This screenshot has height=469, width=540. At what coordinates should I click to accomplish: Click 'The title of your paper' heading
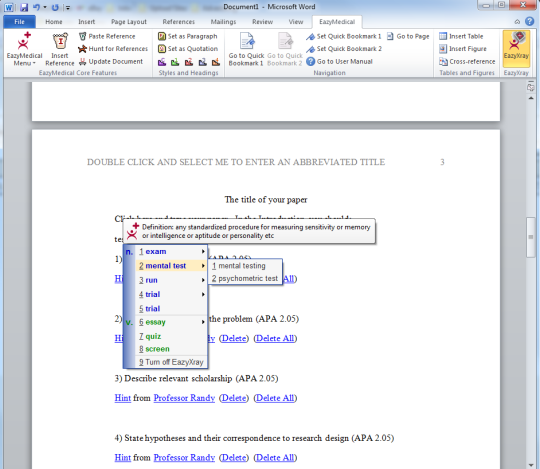click(x=266, y=200)
